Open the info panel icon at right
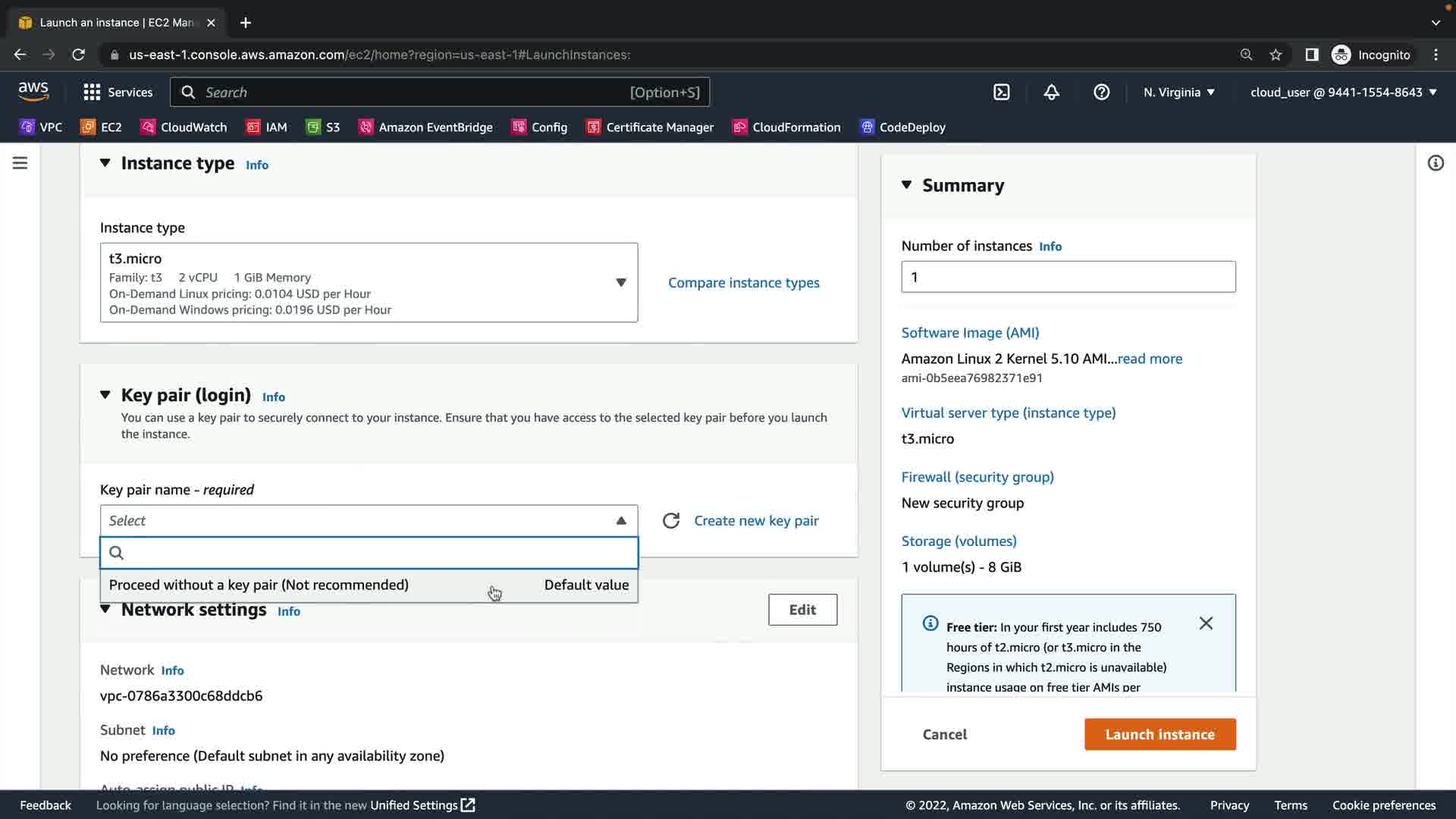 click(x=1436, y=163)
